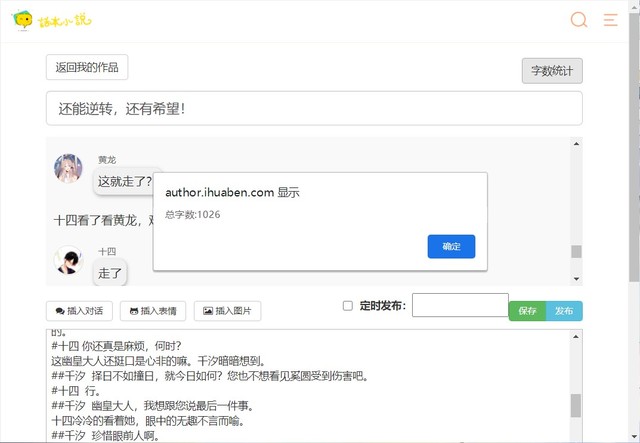The height and width of the screenshot is (443, 640).
Task: Enable the 定时发布 checkbox
Action: [348, 306]
